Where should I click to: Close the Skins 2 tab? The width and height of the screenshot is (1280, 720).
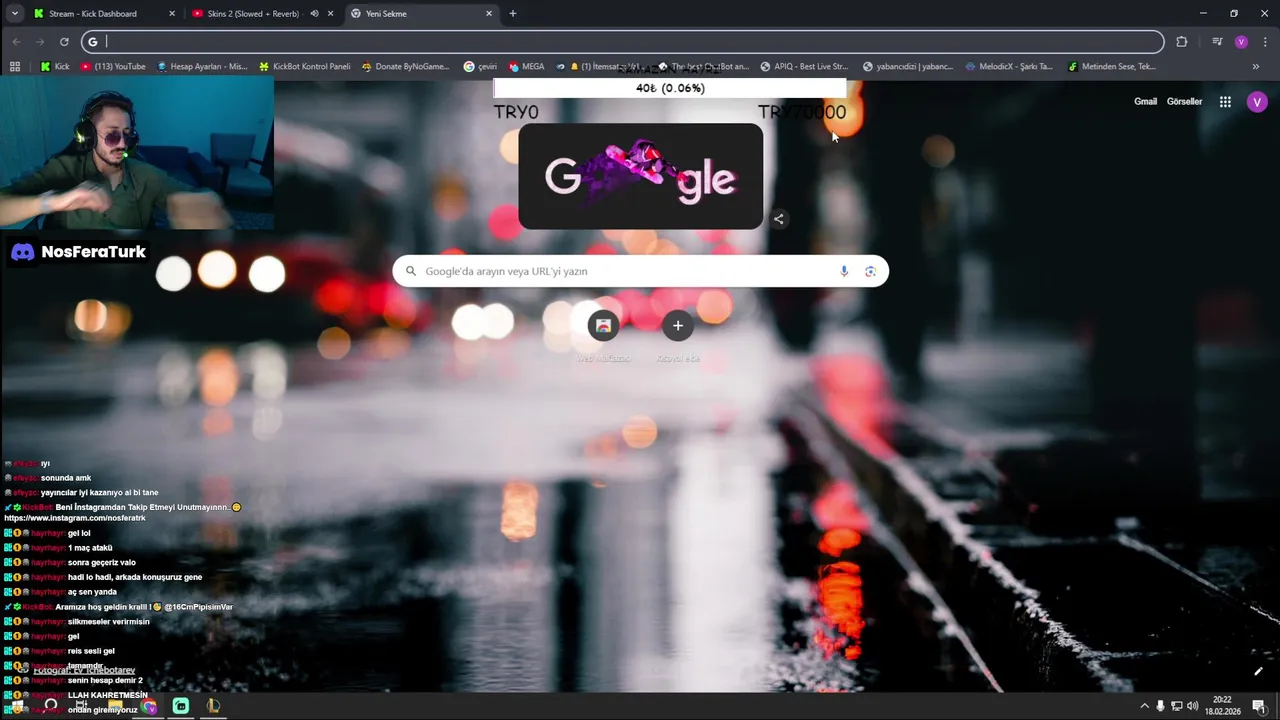coord(330,14)
